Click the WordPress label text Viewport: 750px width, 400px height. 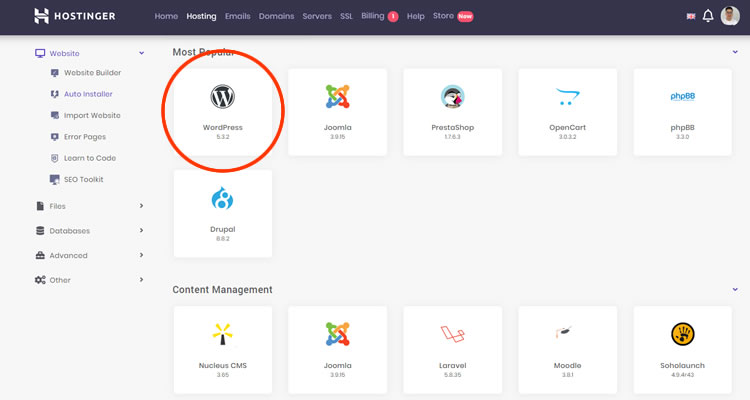(222, 127)
